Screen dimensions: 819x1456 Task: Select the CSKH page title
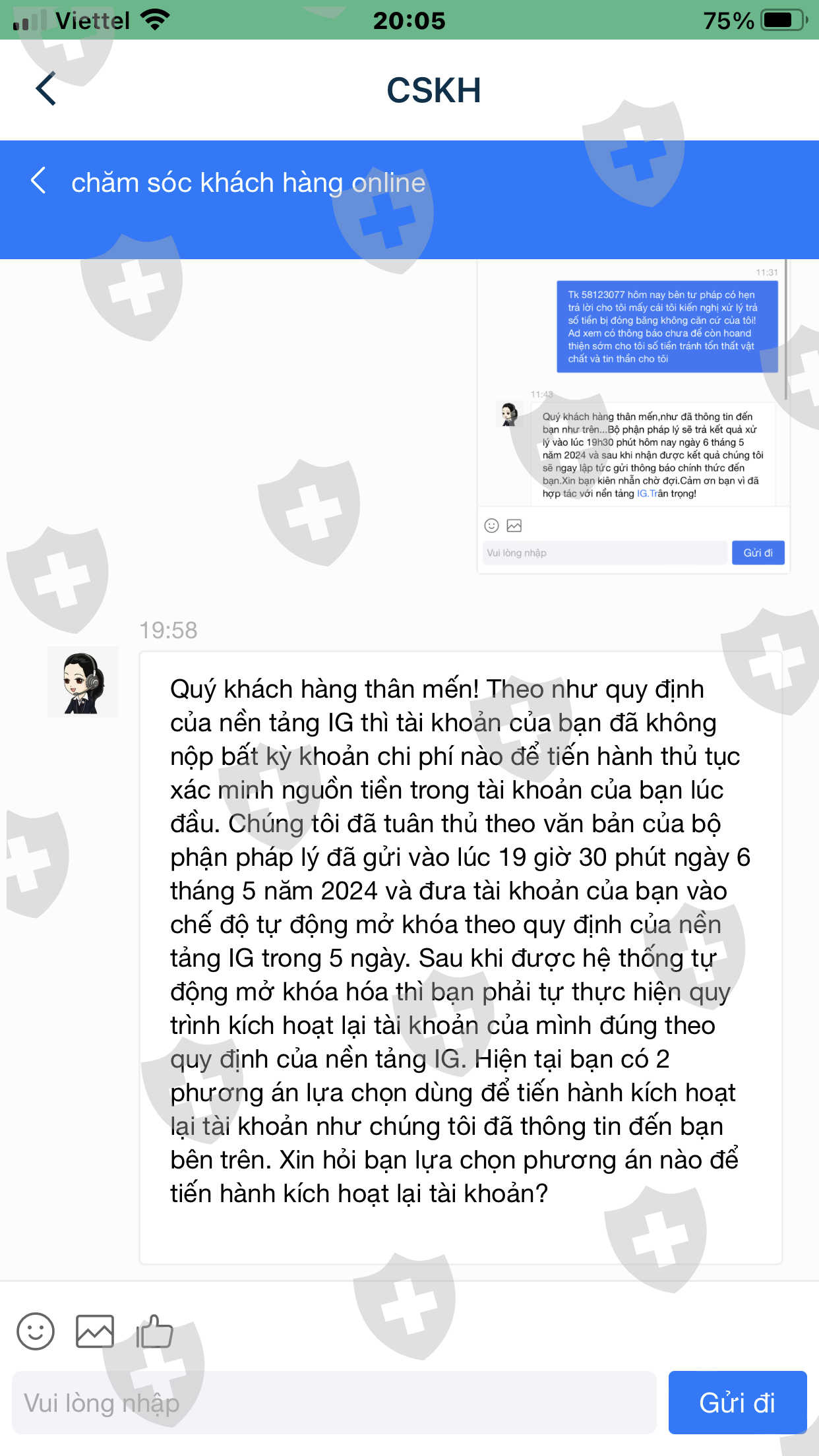(x=434, y=90)
